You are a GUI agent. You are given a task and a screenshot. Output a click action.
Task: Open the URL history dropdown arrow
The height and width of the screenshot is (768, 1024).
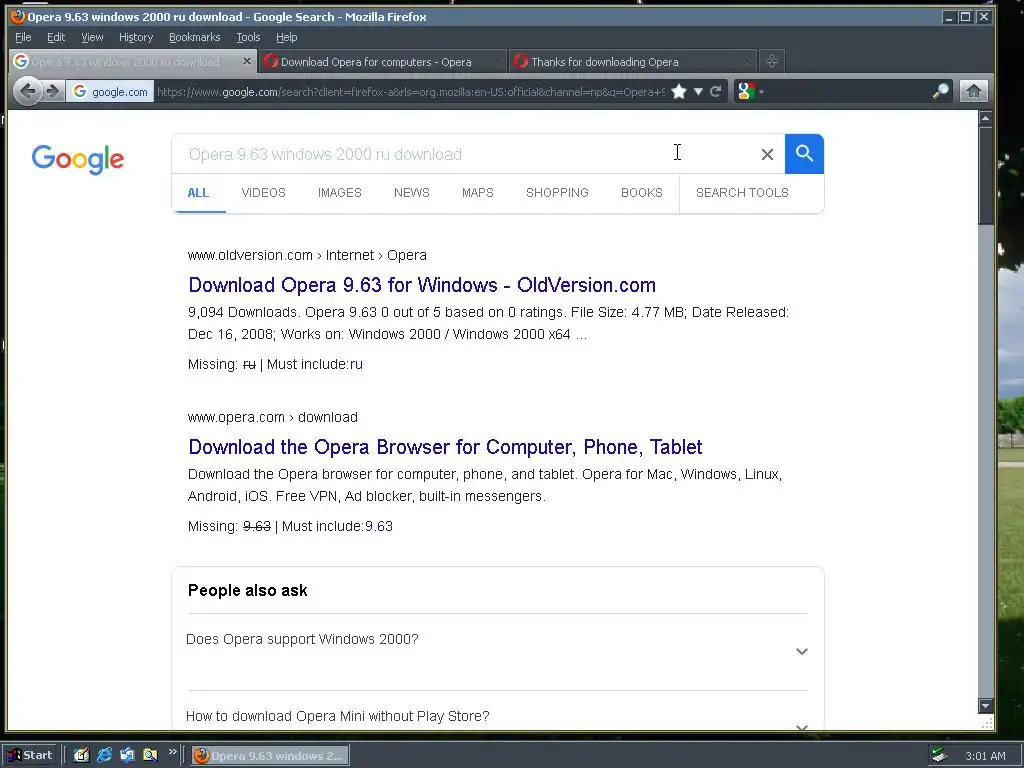point(698,91)
